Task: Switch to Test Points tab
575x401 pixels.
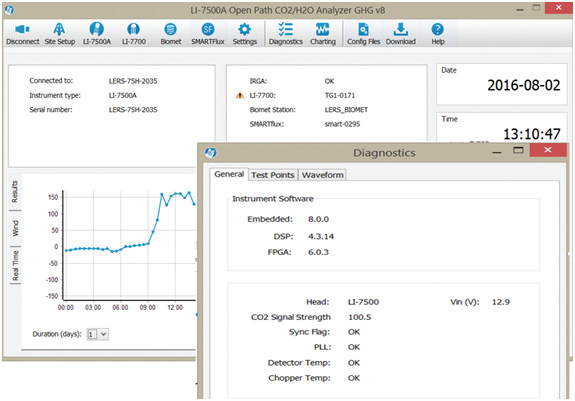Action: click(x=272, y=175)
